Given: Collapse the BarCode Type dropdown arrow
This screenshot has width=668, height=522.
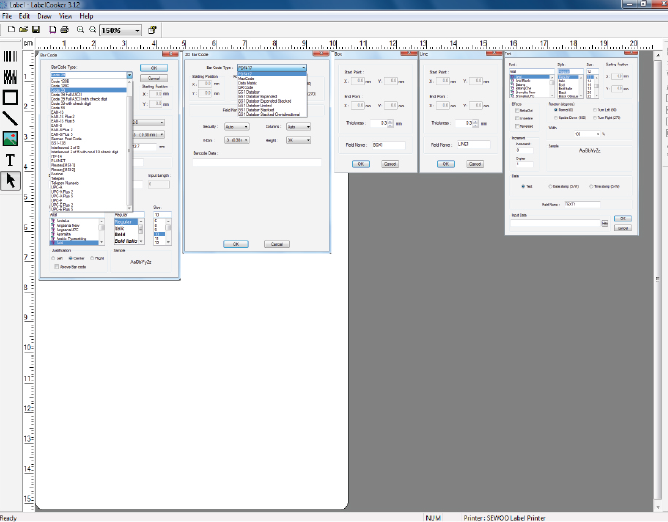Looking at the screenshot, I should [129, 75].
